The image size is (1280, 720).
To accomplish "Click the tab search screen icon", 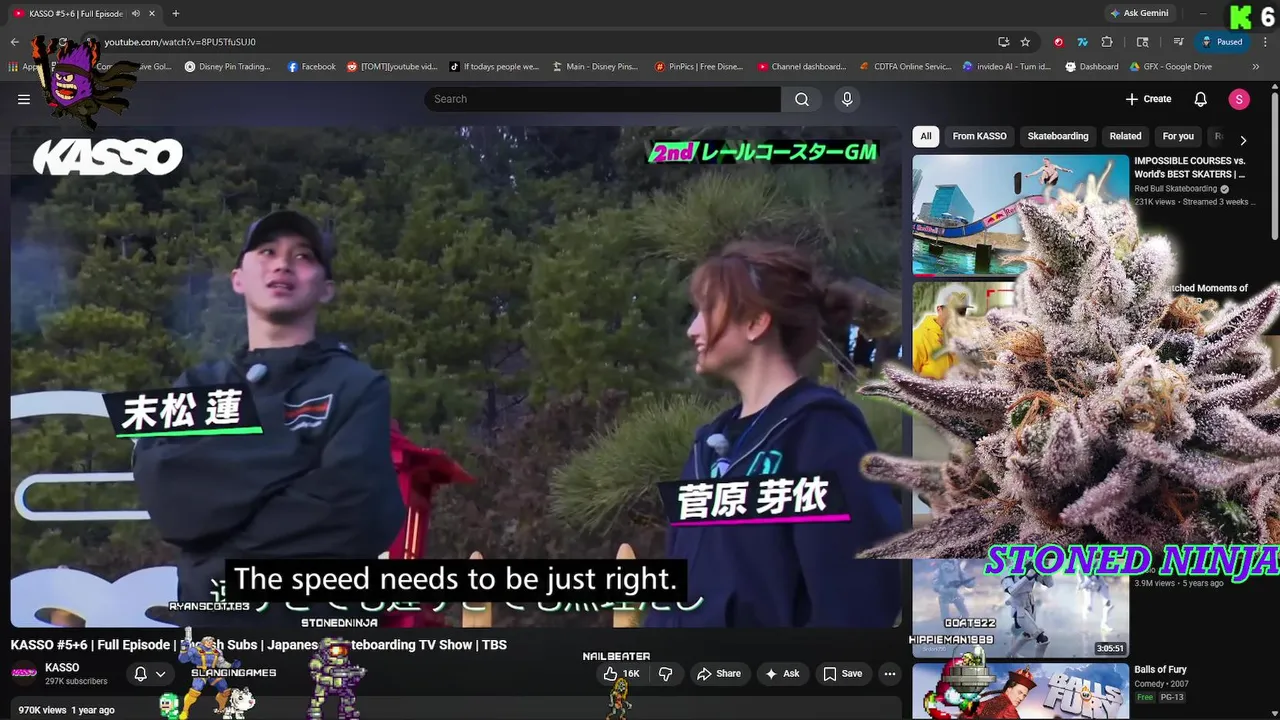I will 1143,42.
